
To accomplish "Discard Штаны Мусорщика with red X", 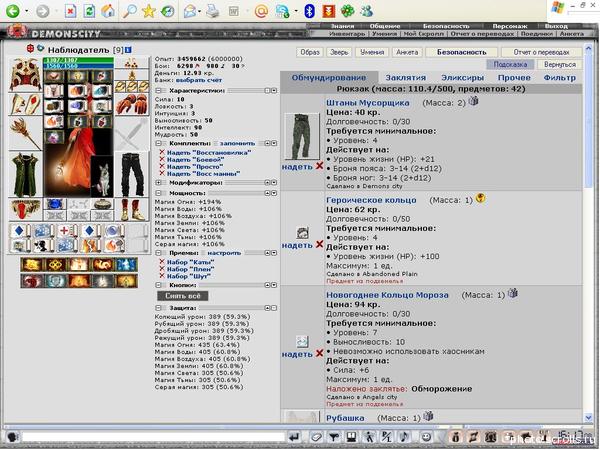I will [319, 166].
